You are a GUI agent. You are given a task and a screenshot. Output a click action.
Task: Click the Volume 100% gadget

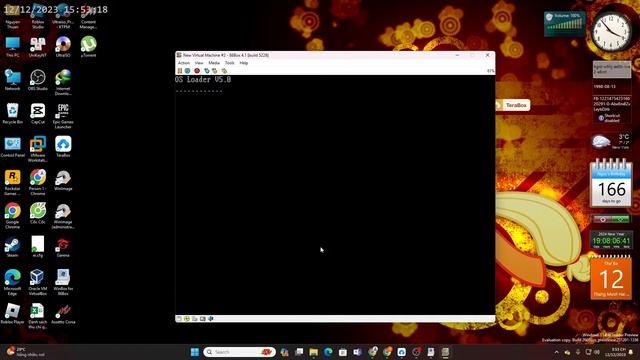565,24
